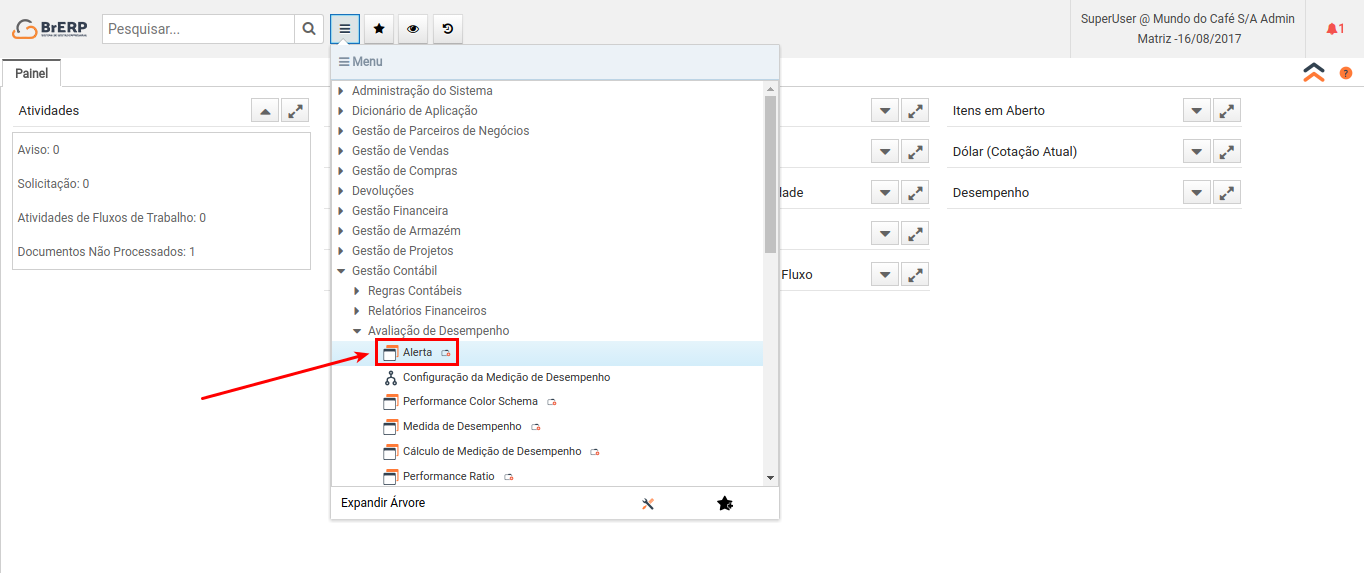The width and height of the screenshot is (1364, 573).
Task: Toggle the hamburger Menu button in toolbar
Action: 345,29
